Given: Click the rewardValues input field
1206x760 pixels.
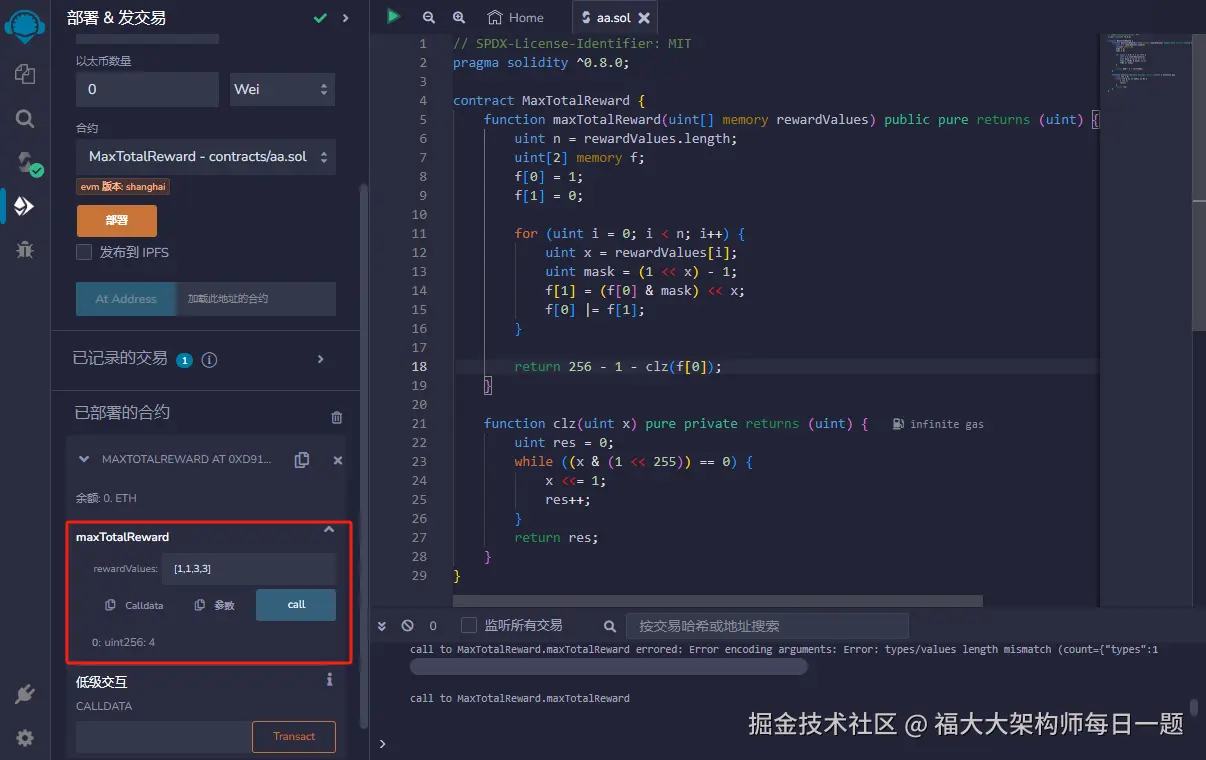Looking at the screenshot, I should point(251,569).
